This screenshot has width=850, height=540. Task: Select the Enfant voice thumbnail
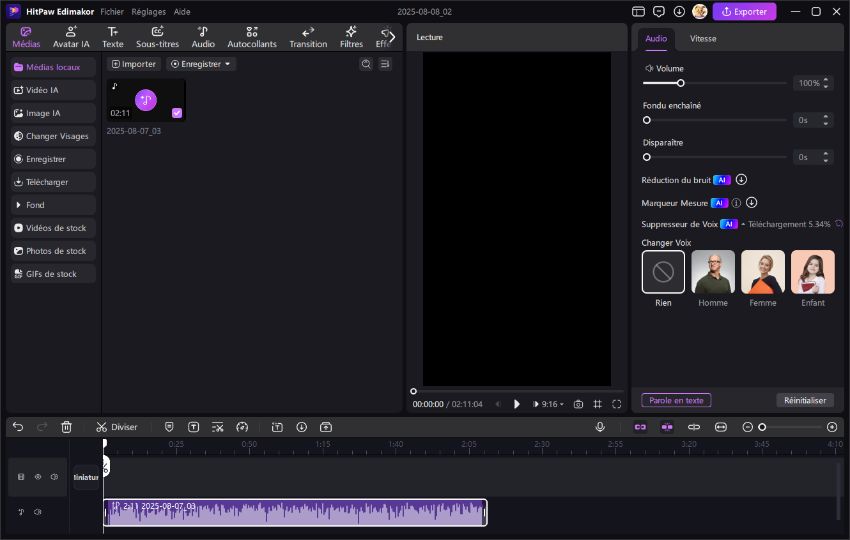click(813, 272)
